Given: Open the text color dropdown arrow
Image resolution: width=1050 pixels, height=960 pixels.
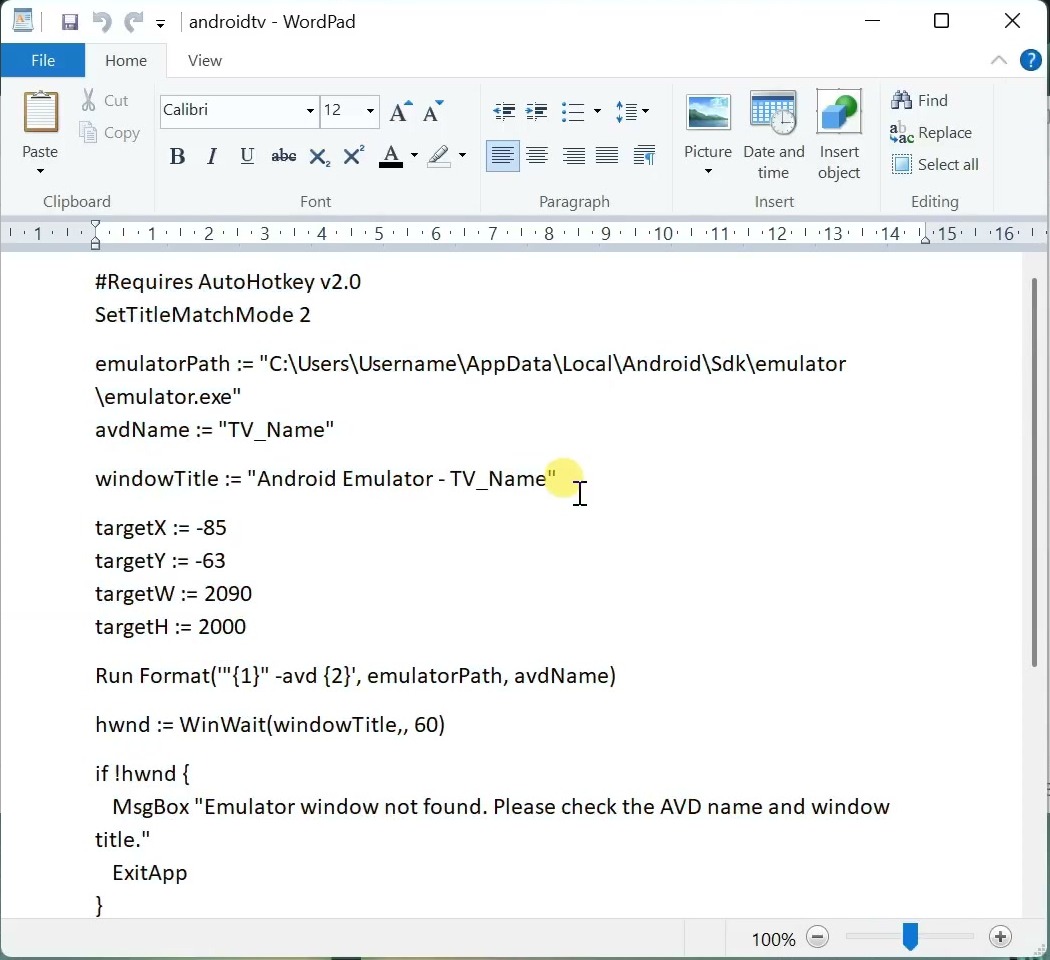Looking at the screenshot, I should point(415,156).
